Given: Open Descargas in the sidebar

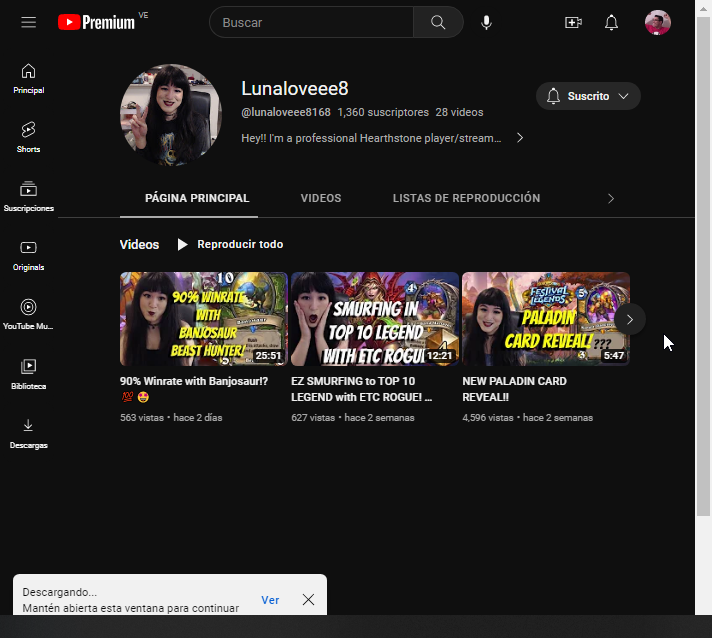Looking at the screenshot, I should point(29,434).
